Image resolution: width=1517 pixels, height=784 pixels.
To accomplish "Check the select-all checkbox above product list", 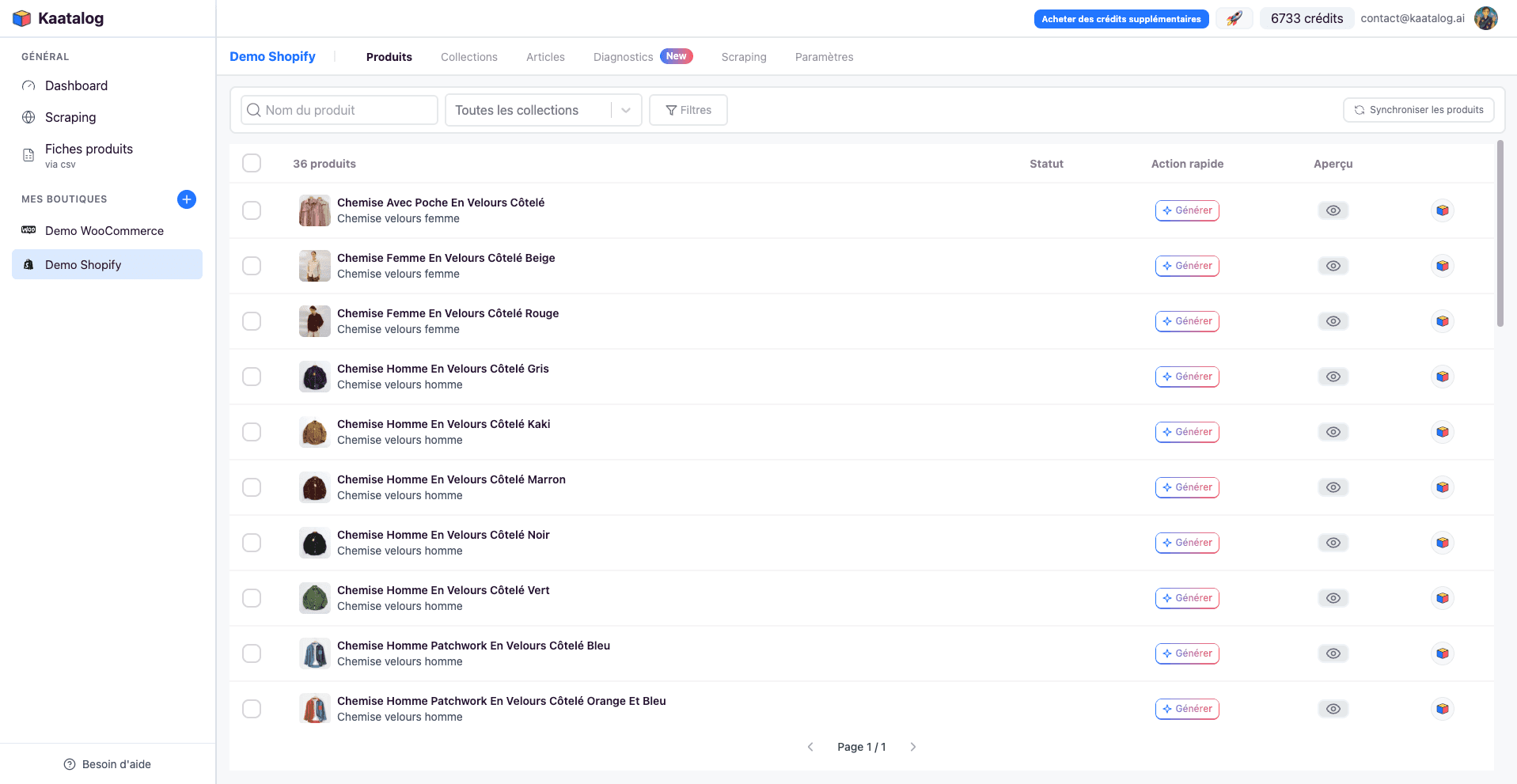I will [252, 163].
